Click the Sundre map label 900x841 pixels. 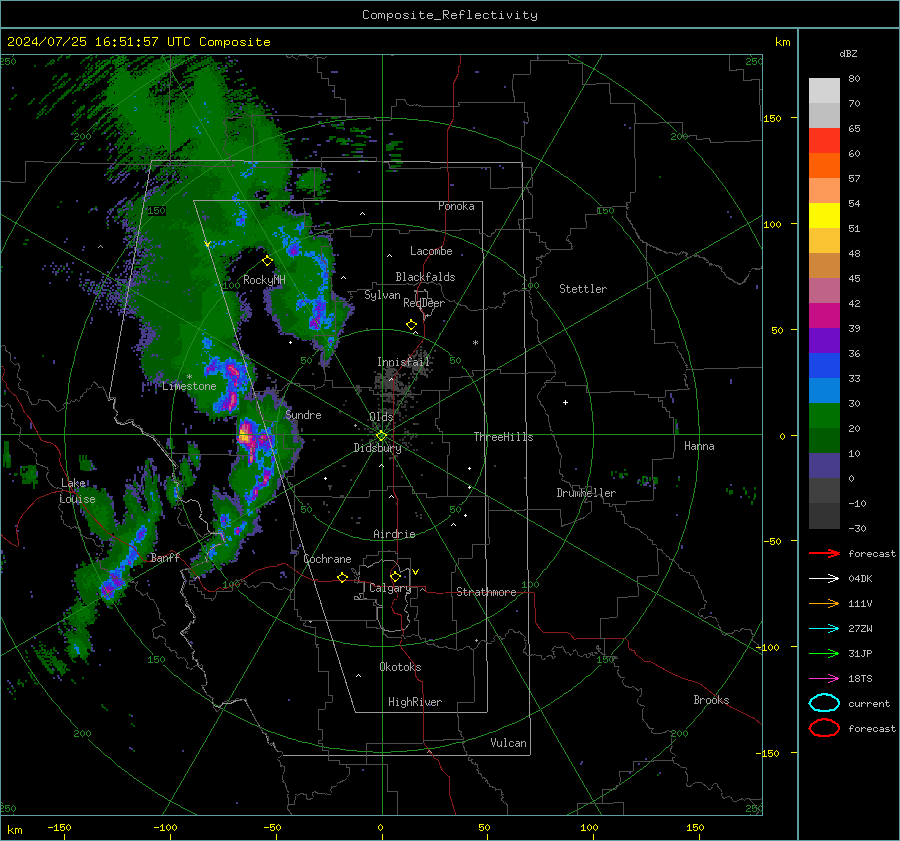tap(303, 415)
